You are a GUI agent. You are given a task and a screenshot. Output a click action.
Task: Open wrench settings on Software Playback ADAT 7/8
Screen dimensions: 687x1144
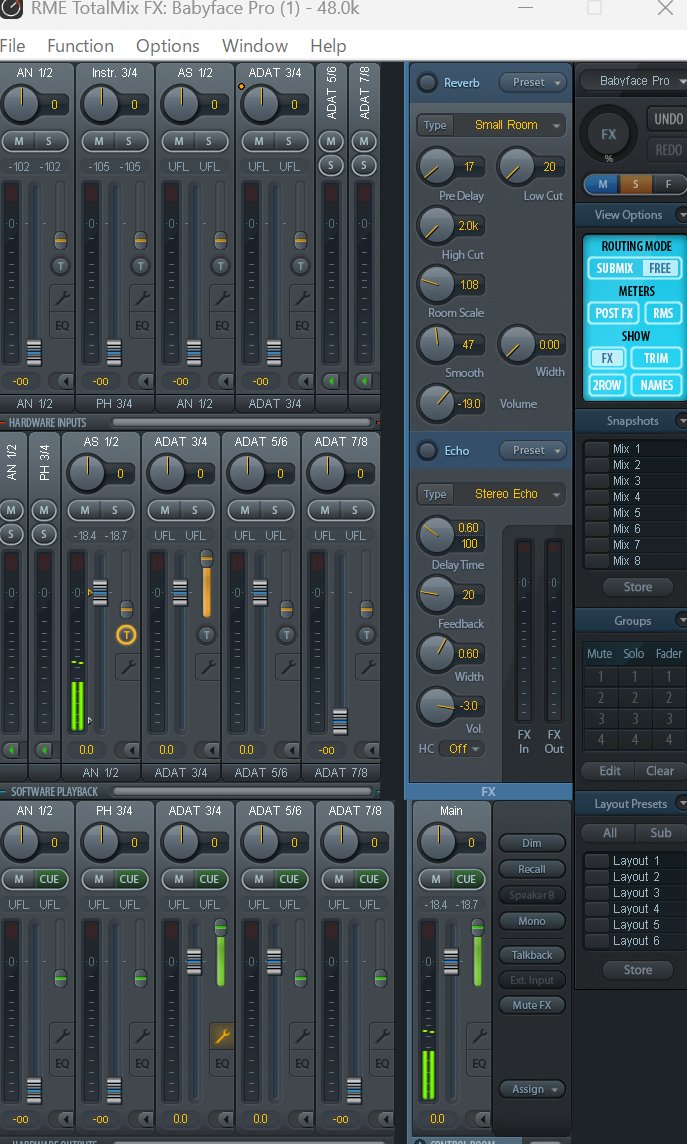click(x=368, y=666)
